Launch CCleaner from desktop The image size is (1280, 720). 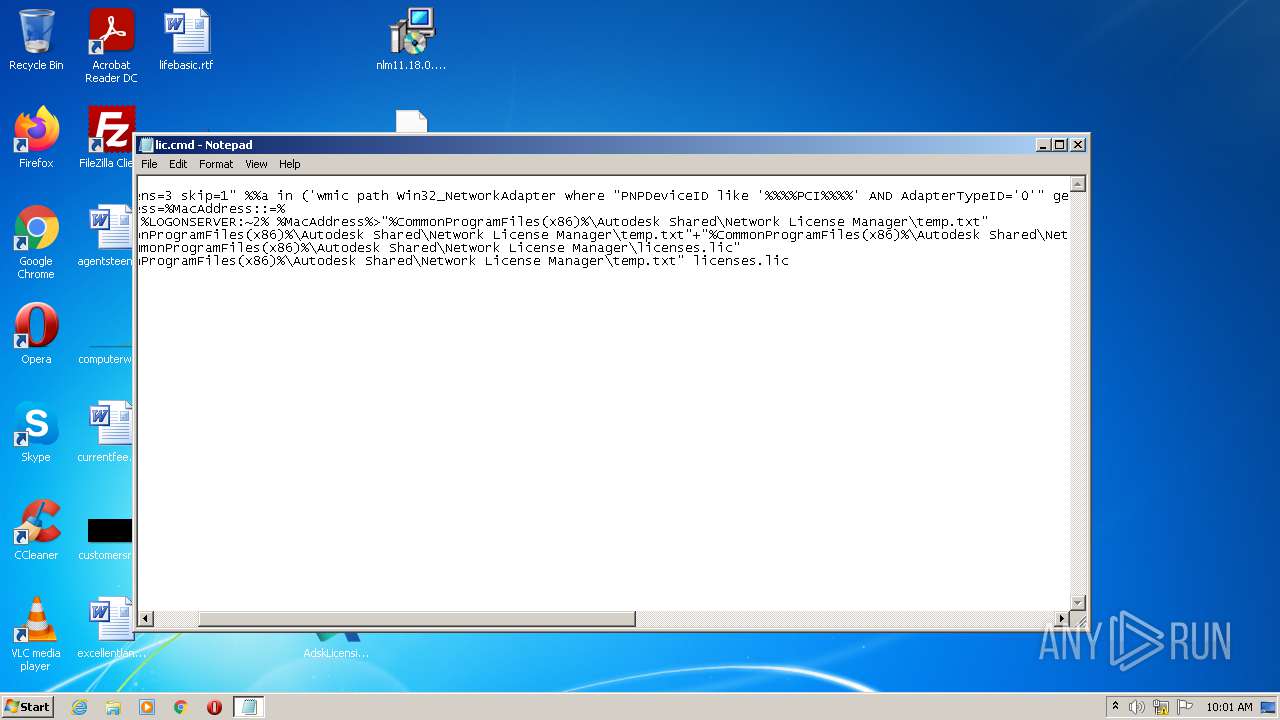pos(36,530)
